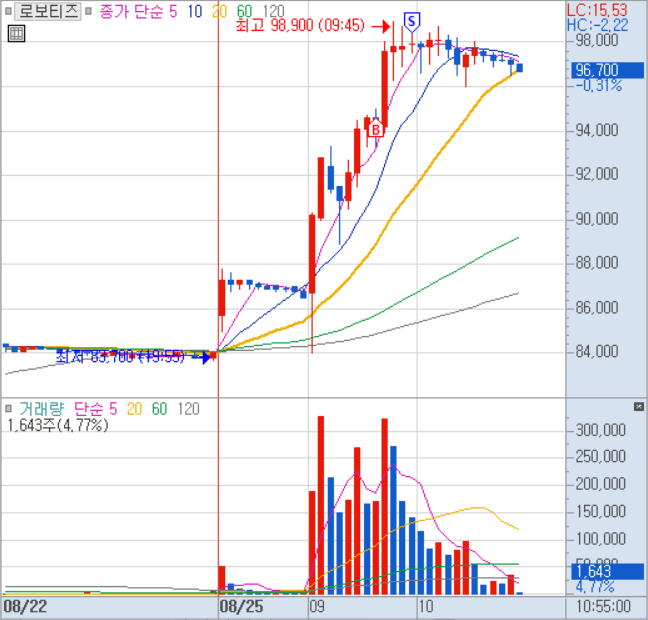Click the B buy signal marker
The height and width of the screenshot is (620, 648).
[374, 128]
